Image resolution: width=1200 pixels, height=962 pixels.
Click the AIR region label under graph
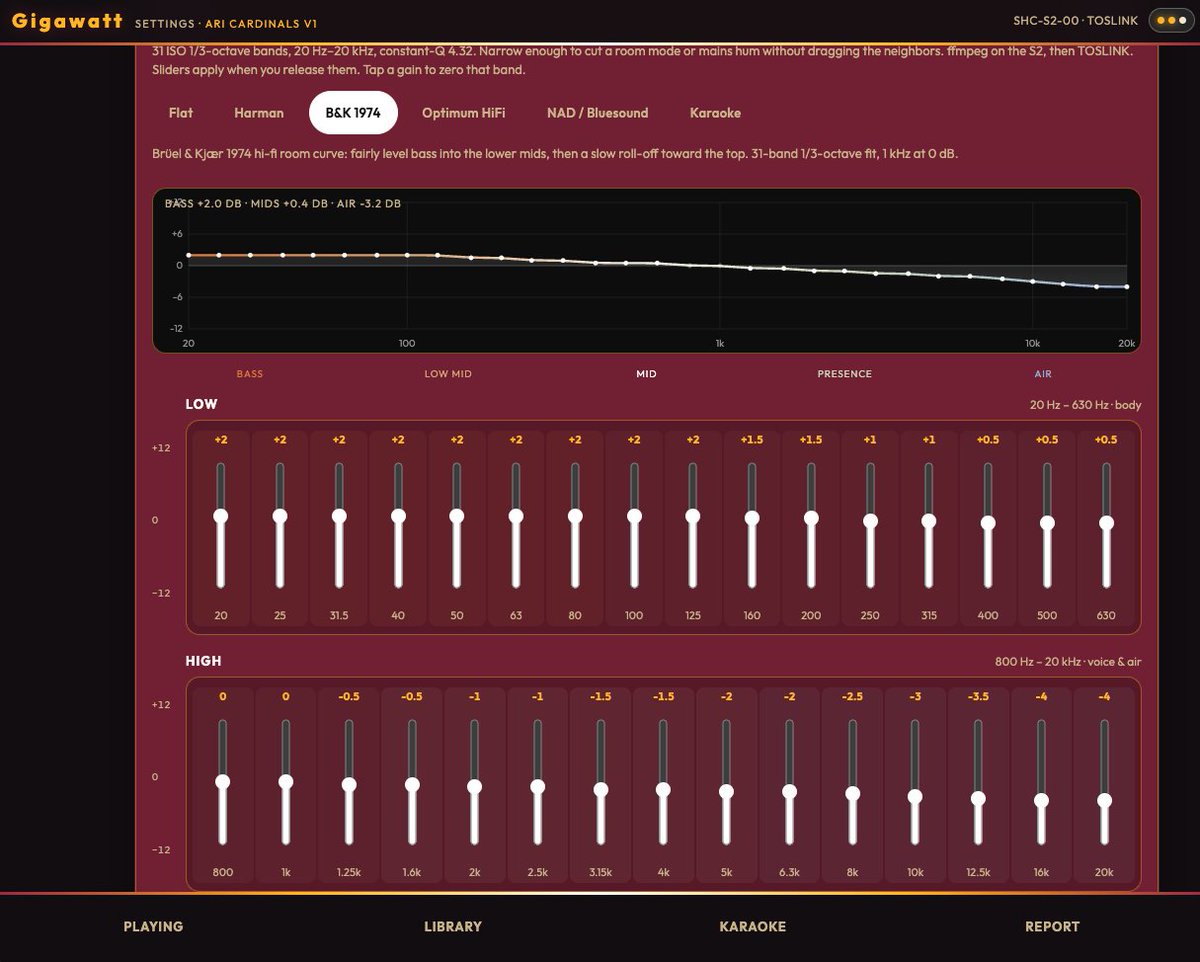pyautogui.click(x=1043, y=374)
